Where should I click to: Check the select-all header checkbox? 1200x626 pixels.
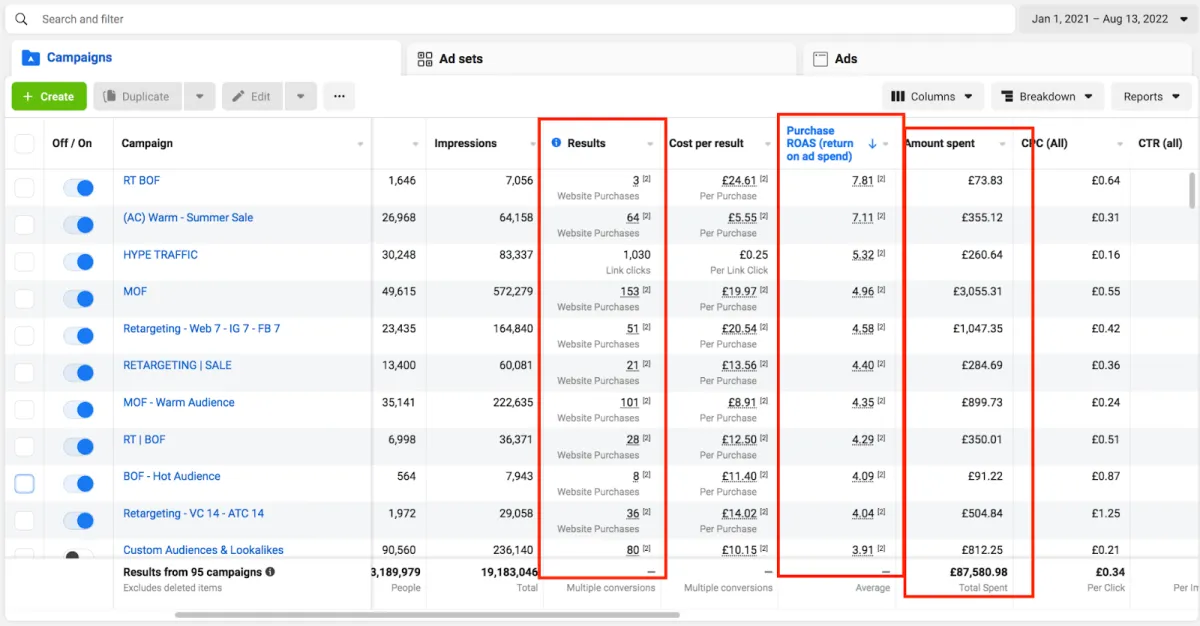click(24, 144)
